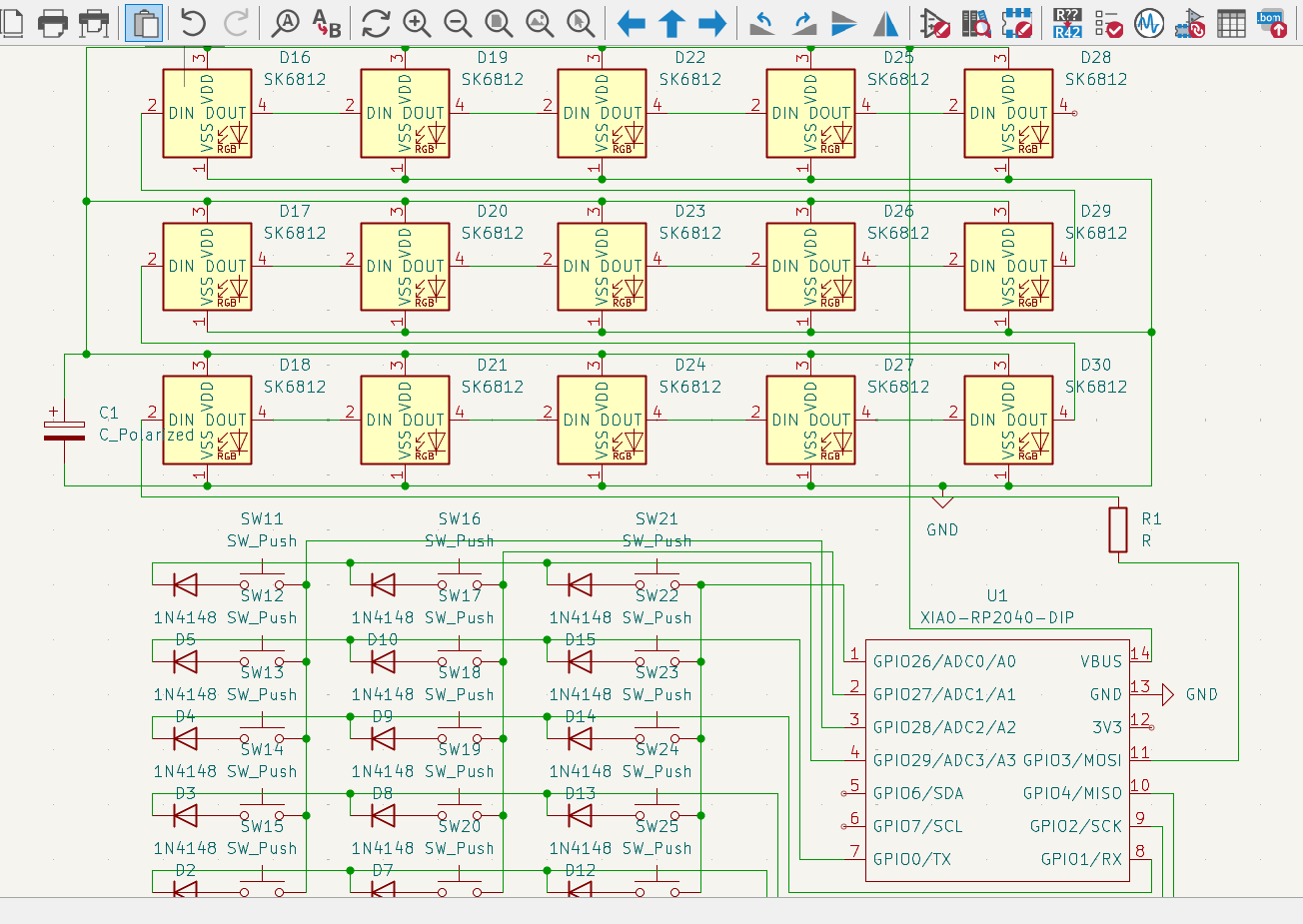Click the VBUS pin label on U1
Screen dimensions: 1303x924
[1101, 661]
